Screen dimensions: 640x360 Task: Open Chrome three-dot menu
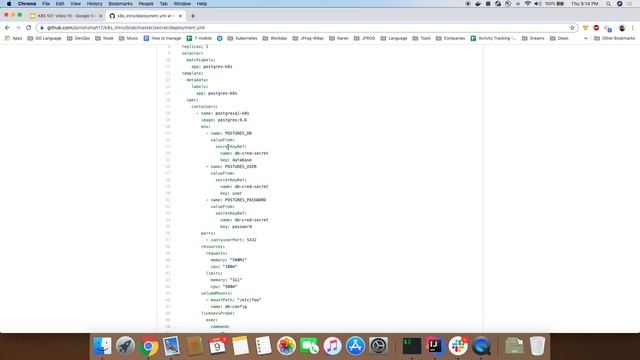[633, 28]
